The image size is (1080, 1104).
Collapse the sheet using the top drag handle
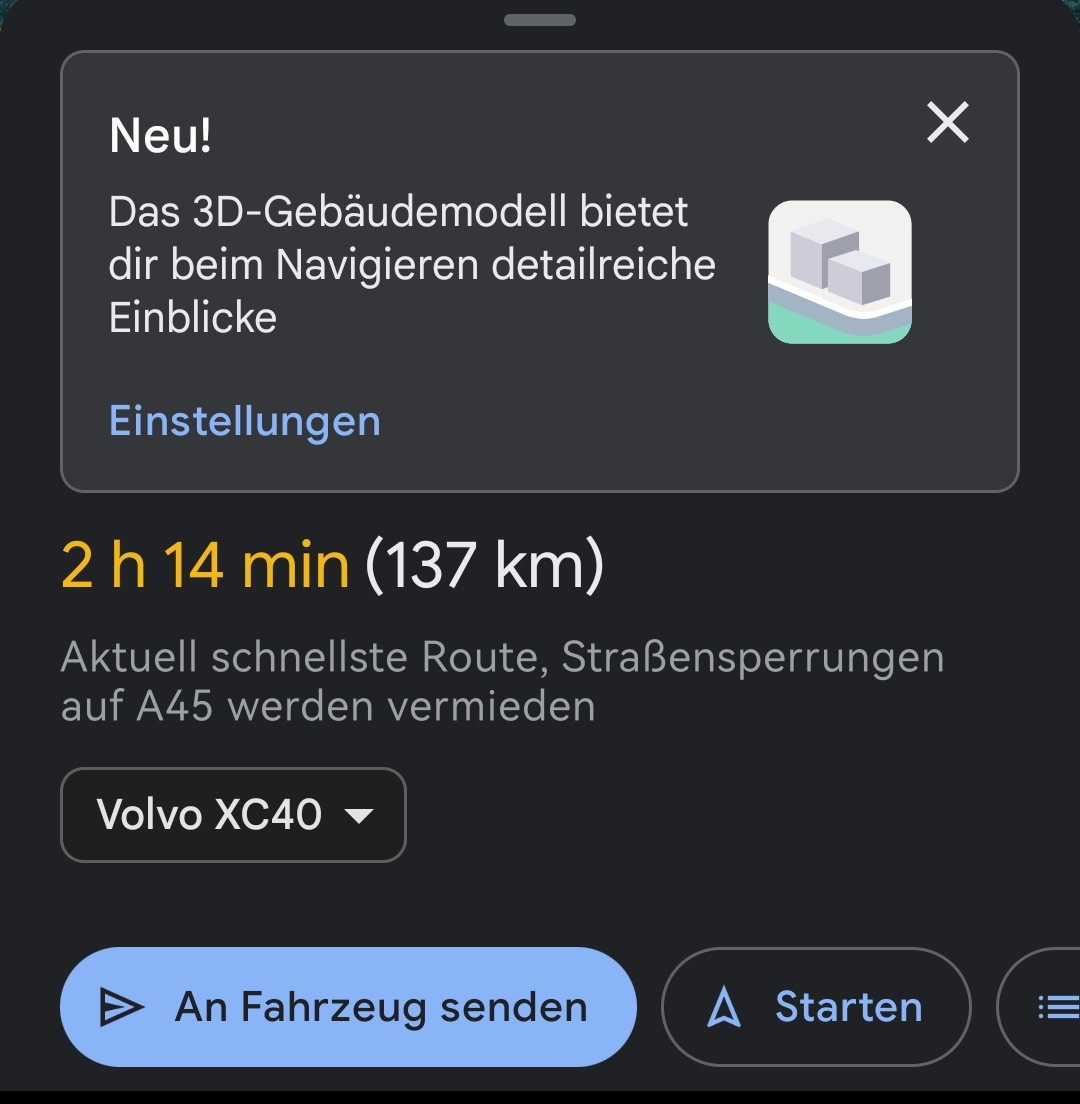[x=540, y=18]
